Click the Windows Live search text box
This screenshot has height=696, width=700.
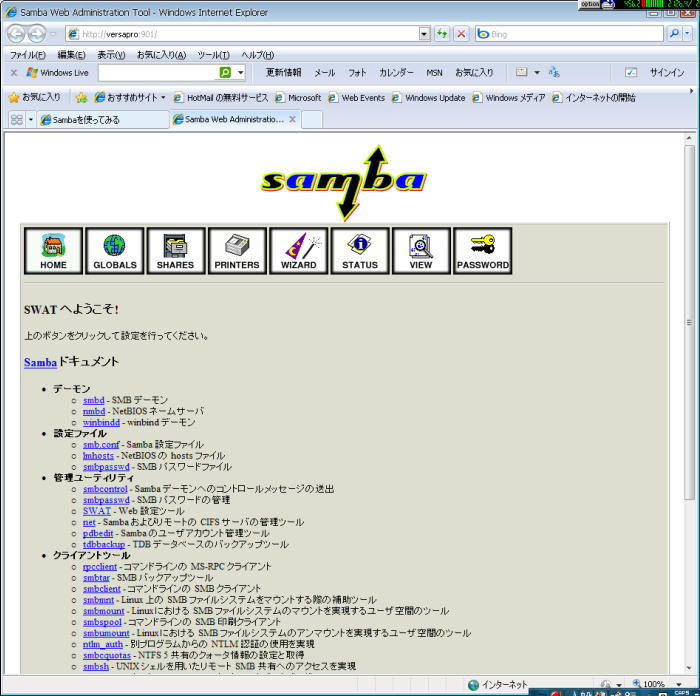click(x=158, y=72)
